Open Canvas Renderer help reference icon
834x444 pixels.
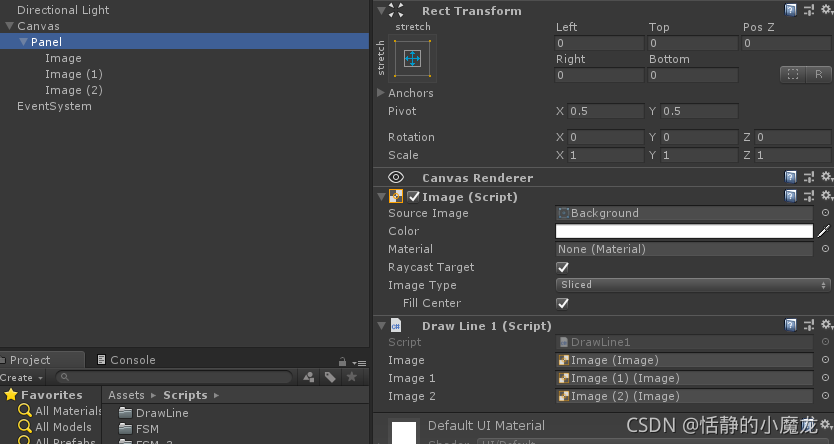coord(790,177)
